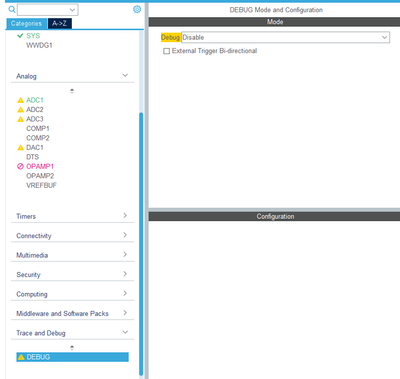
Task: Click the Mode section header
Action: point(274,22)
